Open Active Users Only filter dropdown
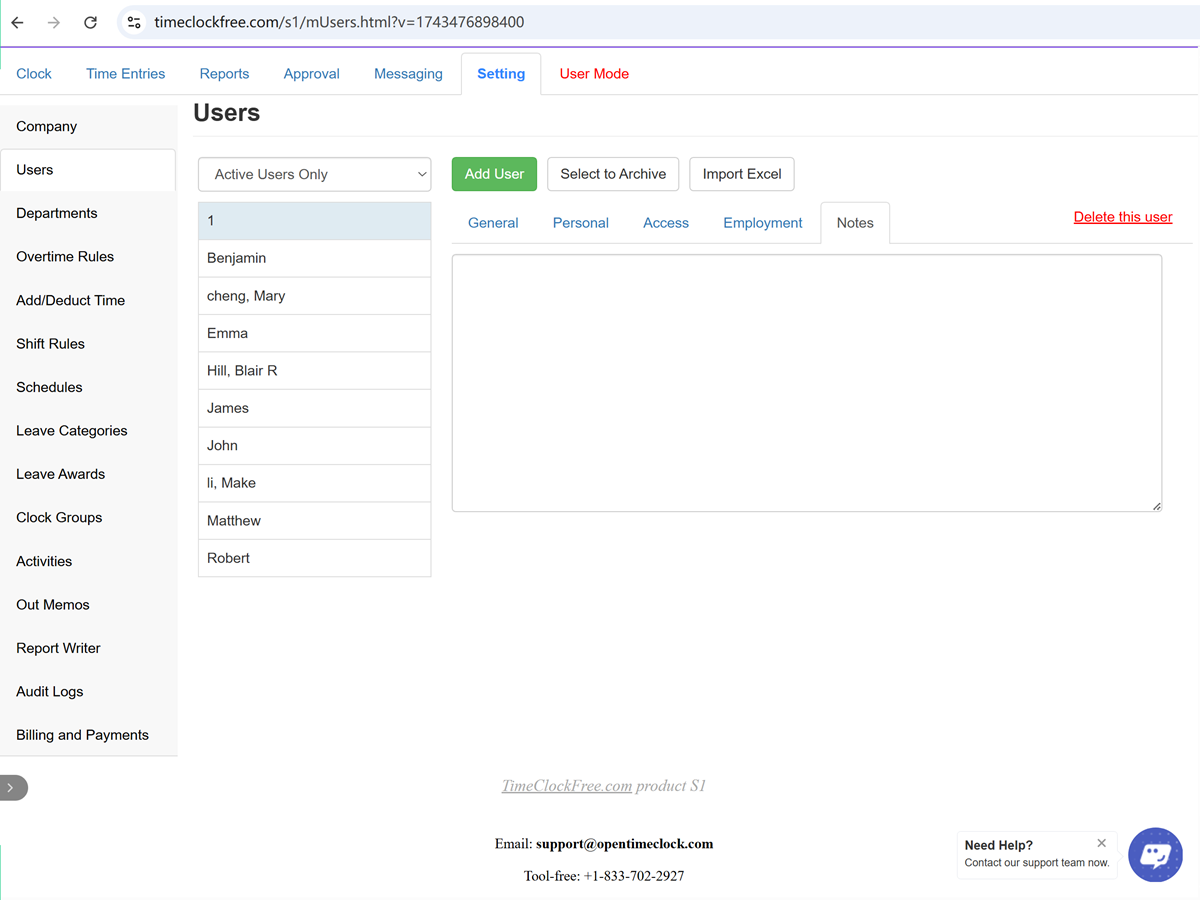Image resolution: width=1200 pixels, height=900 pixels. click(x=315, y=174)
